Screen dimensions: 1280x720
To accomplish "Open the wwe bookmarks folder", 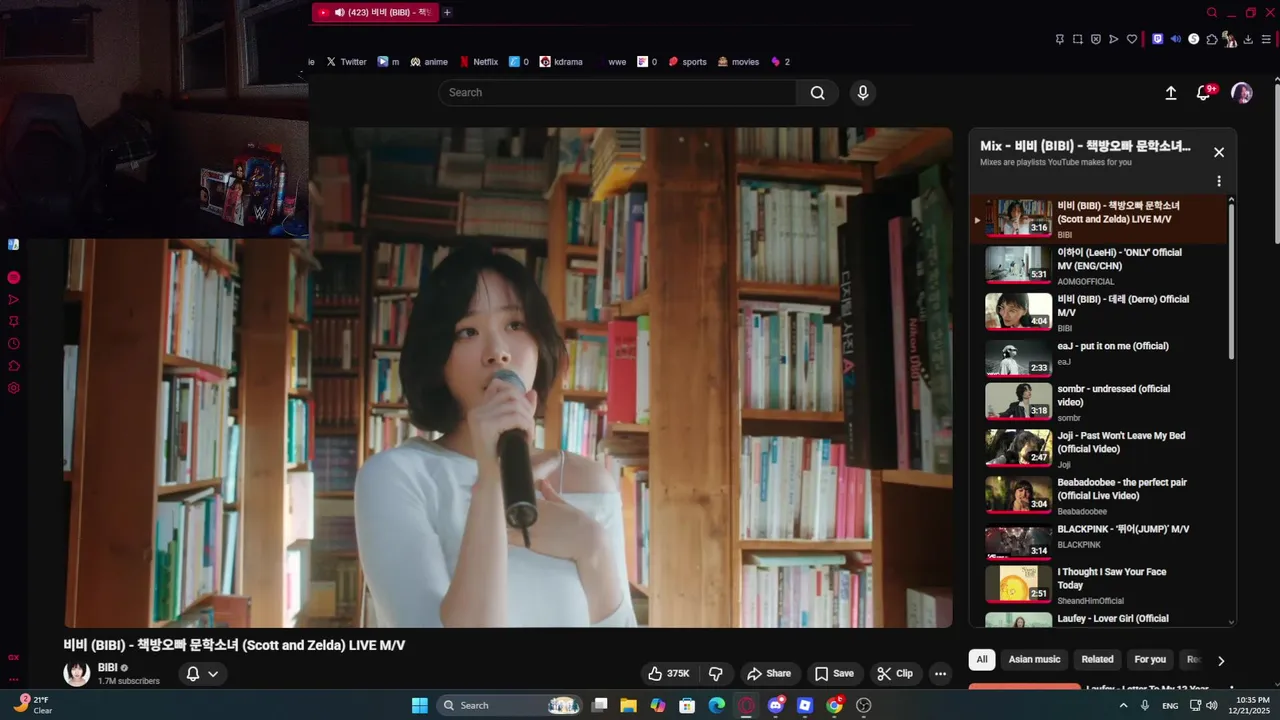I will coord(611,62).
